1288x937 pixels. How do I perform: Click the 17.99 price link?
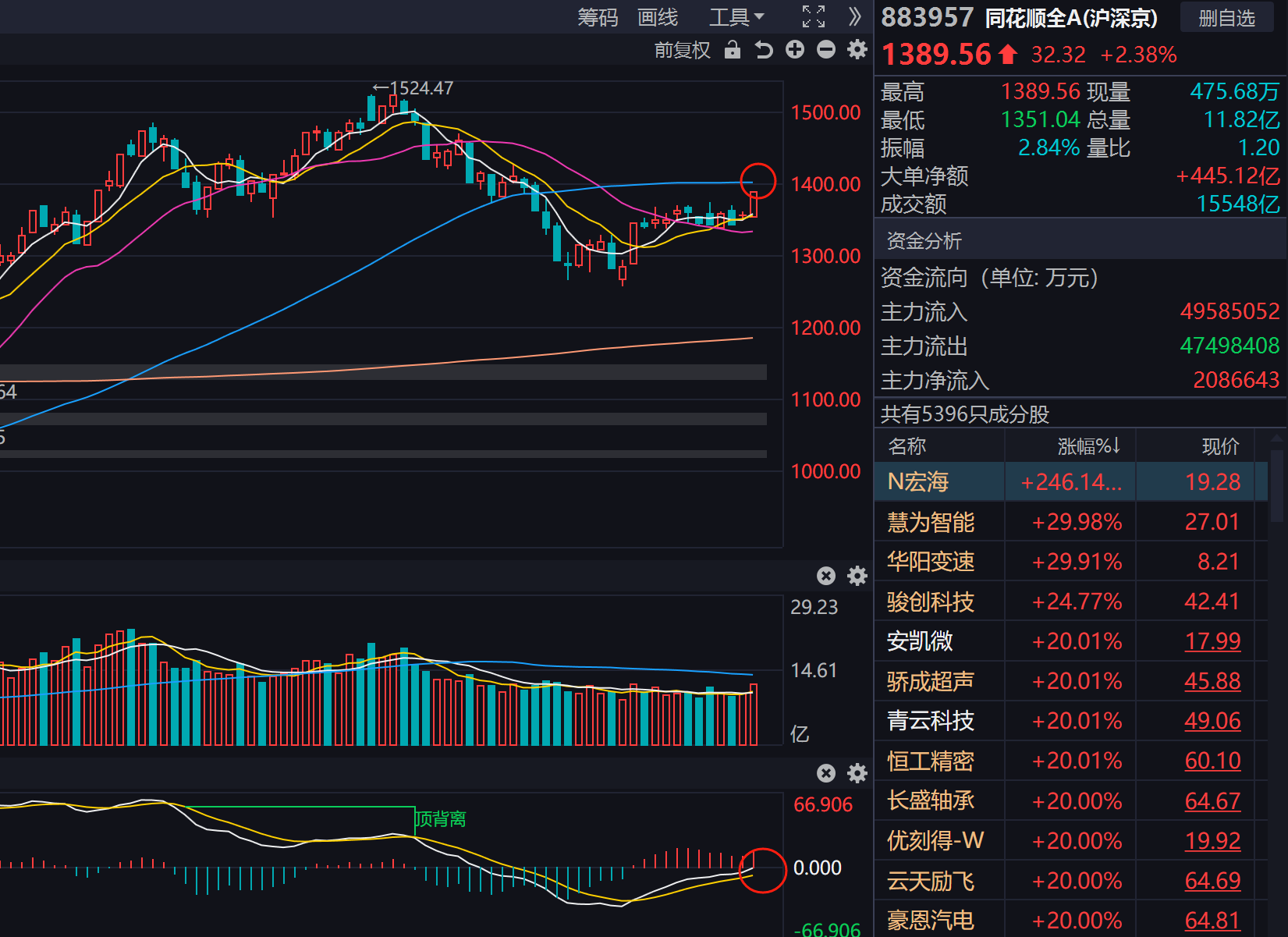coord(1212,641)
